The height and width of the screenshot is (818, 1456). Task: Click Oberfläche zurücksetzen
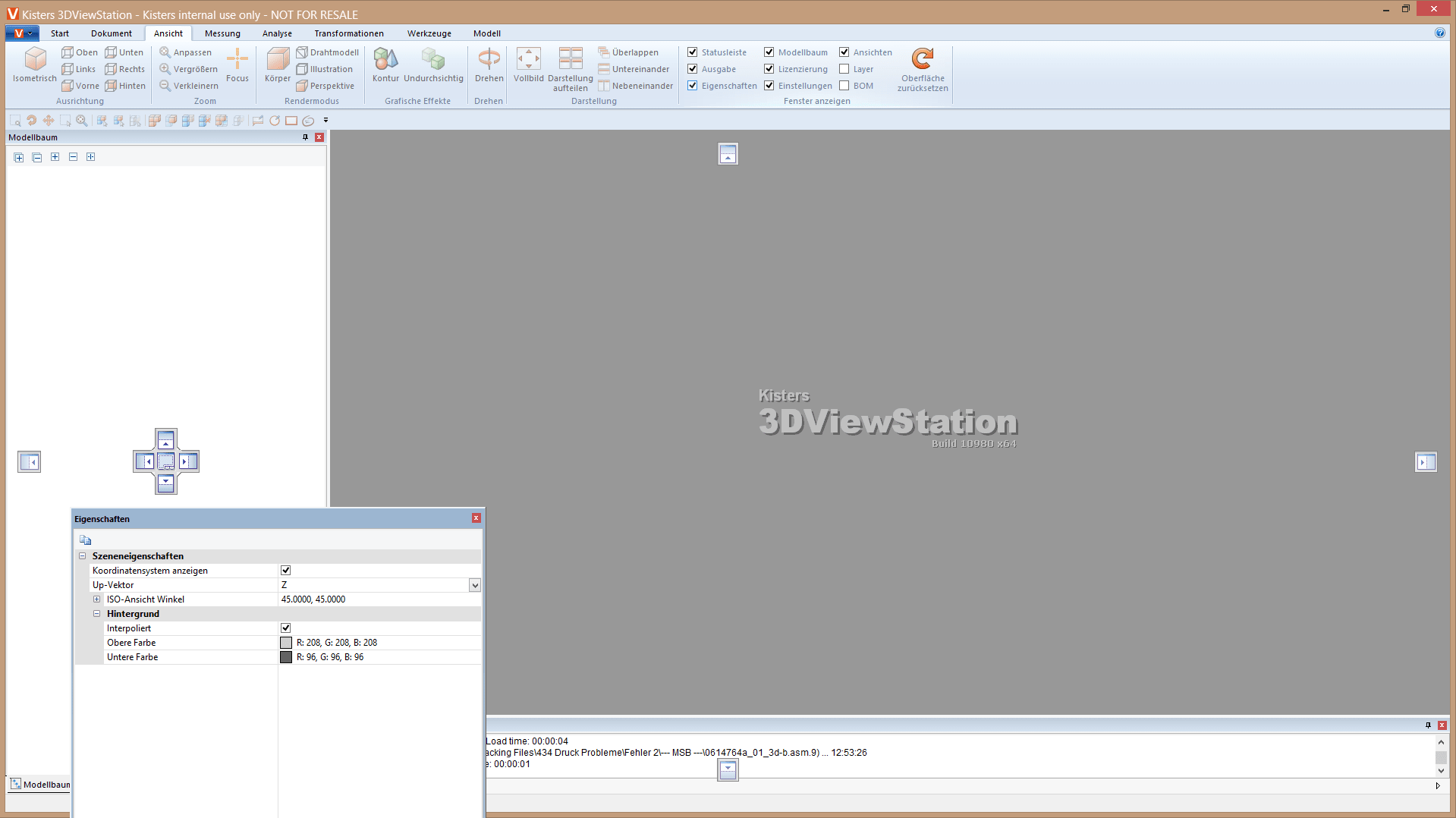click(x=923, y=69)
